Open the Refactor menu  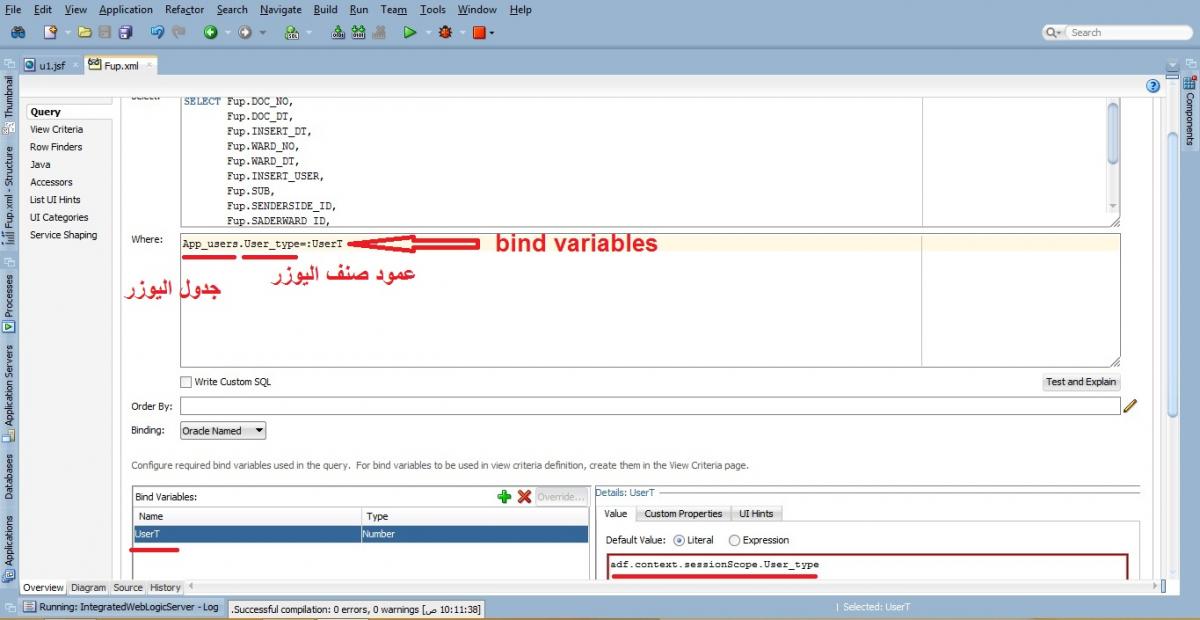click(184, 10)
